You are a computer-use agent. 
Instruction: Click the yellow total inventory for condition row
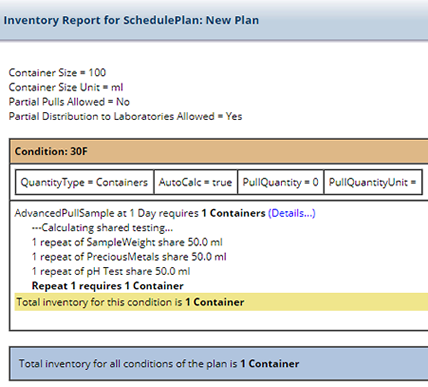pyautogui.click(x=221, y=302)
